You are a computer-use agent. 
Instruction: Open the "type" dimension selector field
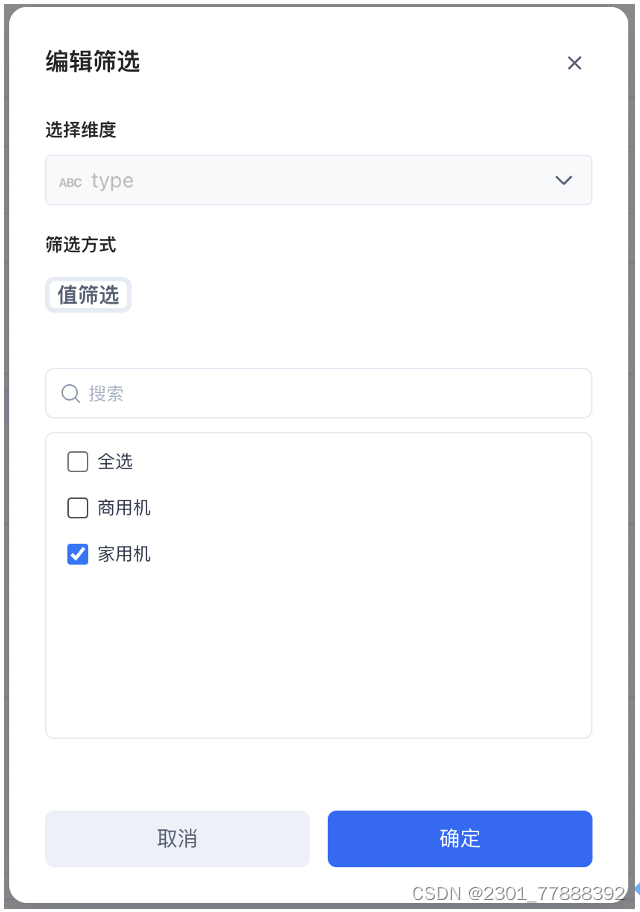(300, 180)
